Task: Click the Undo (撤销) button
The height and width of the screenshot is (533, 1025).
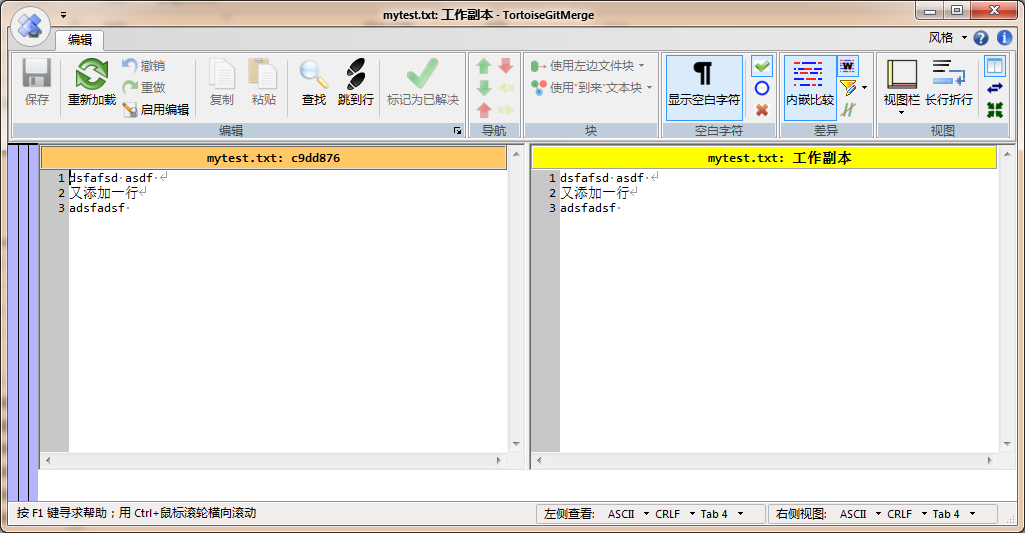Action: tap(144, 65)
